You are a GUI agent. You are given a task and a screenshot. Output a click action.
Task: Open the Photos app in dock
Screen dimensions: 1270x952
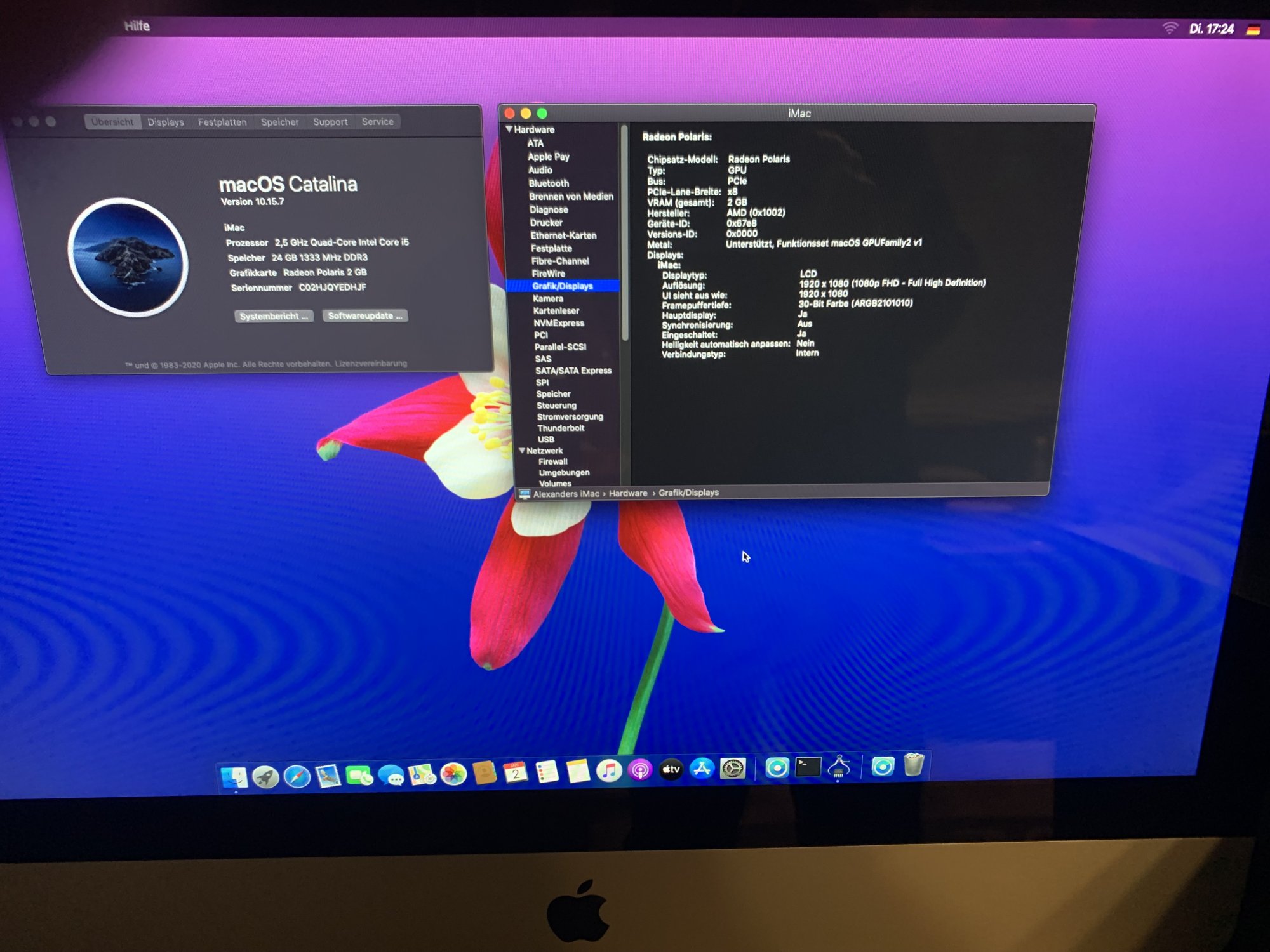point(453,774)
